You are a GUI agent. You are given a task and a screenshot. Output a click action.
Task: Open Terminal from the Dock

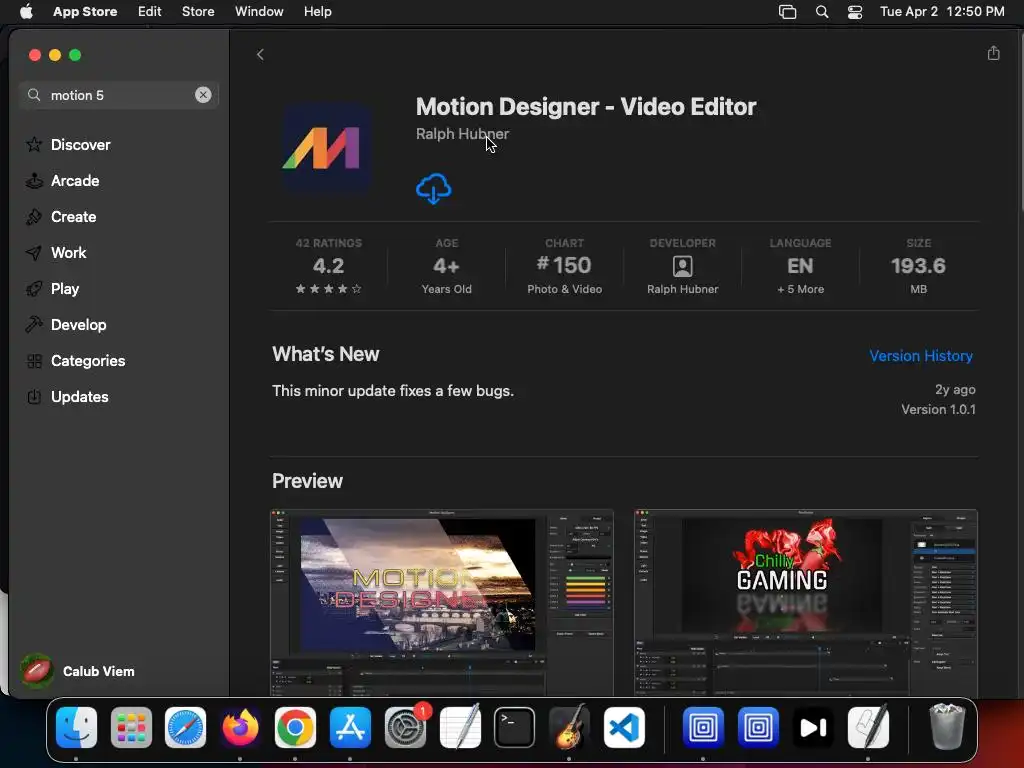click(x=515, y=728)
